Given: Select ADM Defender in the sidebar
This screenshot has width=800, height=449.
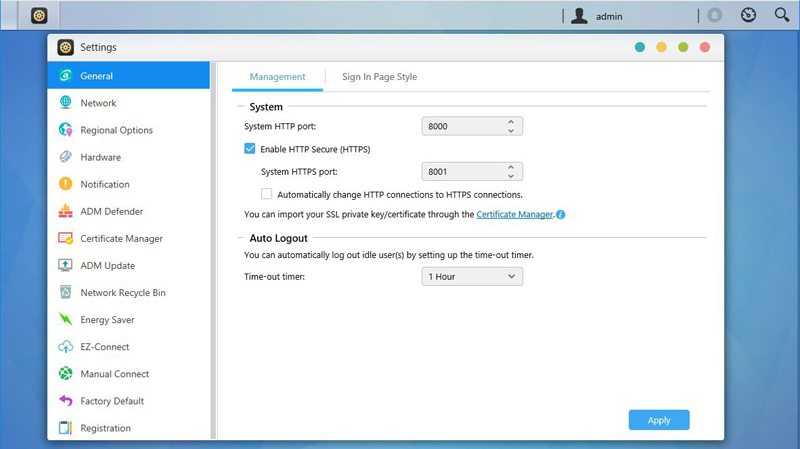Looking at the screenshot, I should coord(129,211).
